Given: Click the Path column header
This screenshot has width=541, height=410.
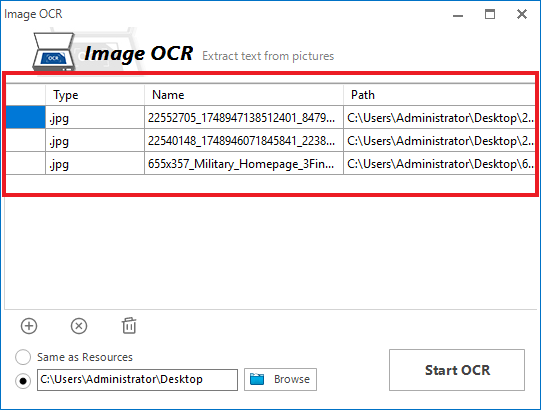Looking at the screenshot, I should tap(440, 95).
